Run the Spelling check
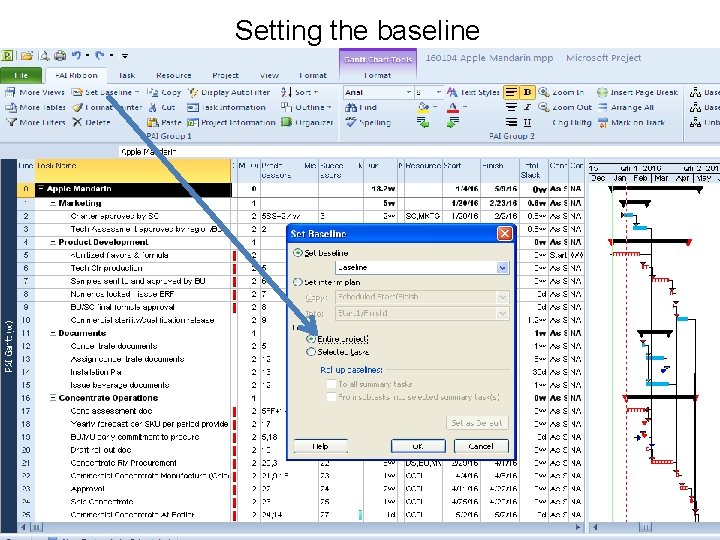The width and height of the screenshot is (720, 540). tap(368, 123)
